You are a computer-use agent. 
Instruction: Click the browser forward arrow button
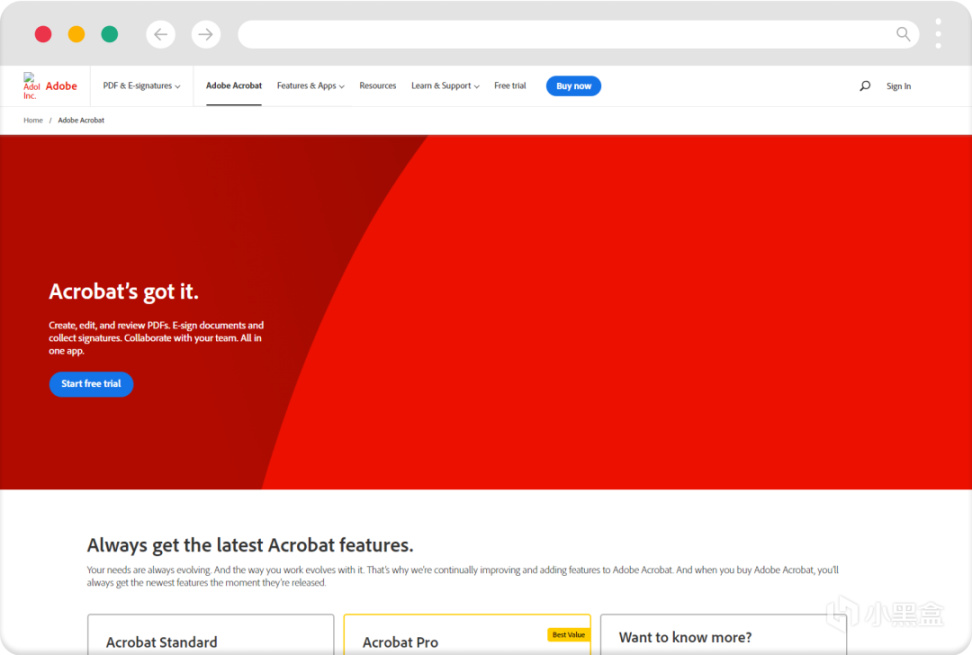pos(206,34)
